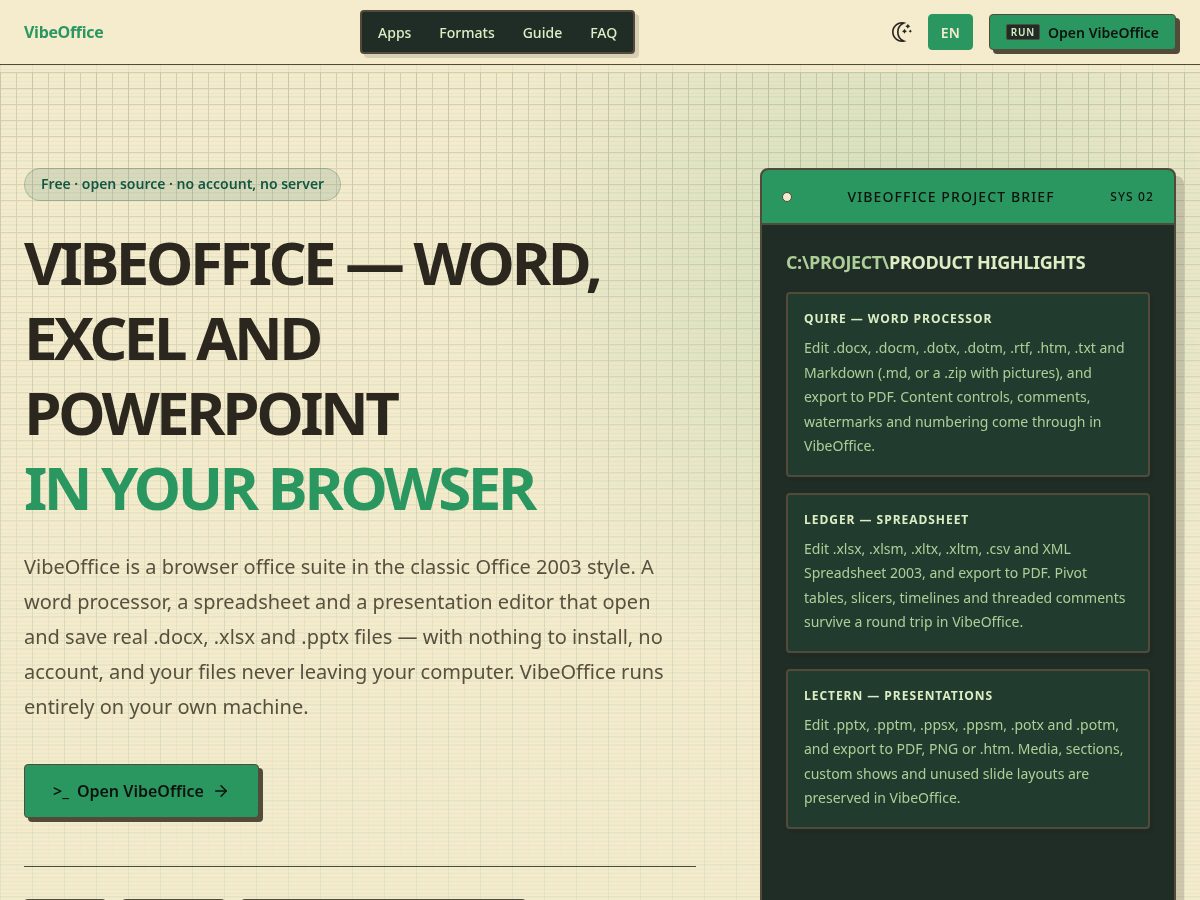Go to the Formats nav item

click(x=467, y=32)
